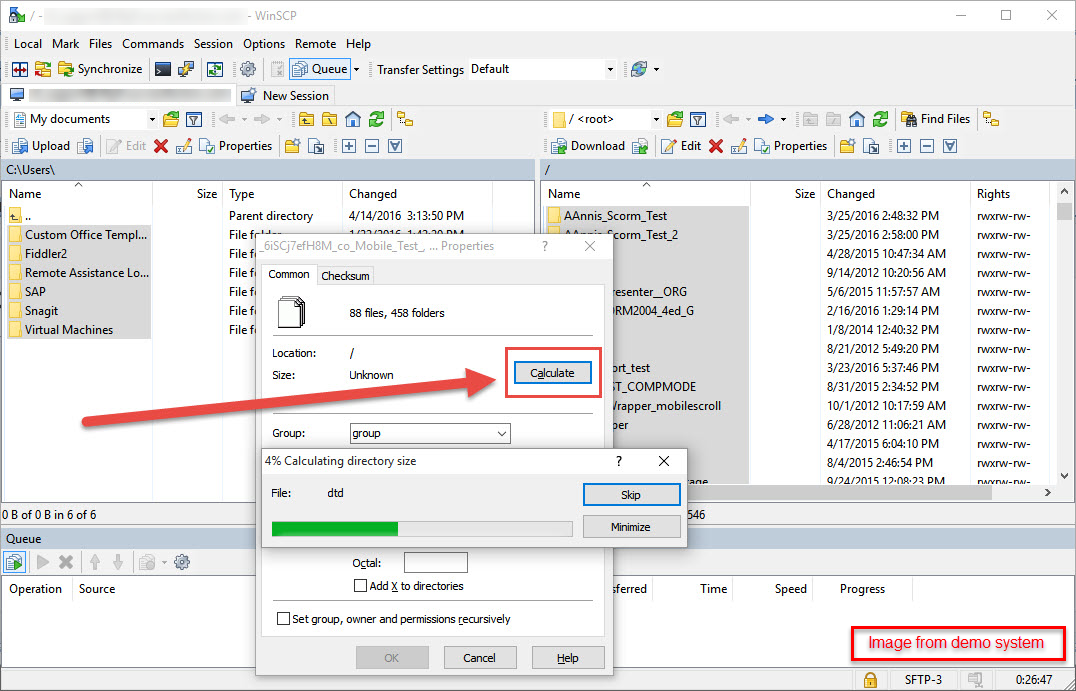1076x691 pixels.
Task: Go to root directory in local panel
Action: coord(329,119)
